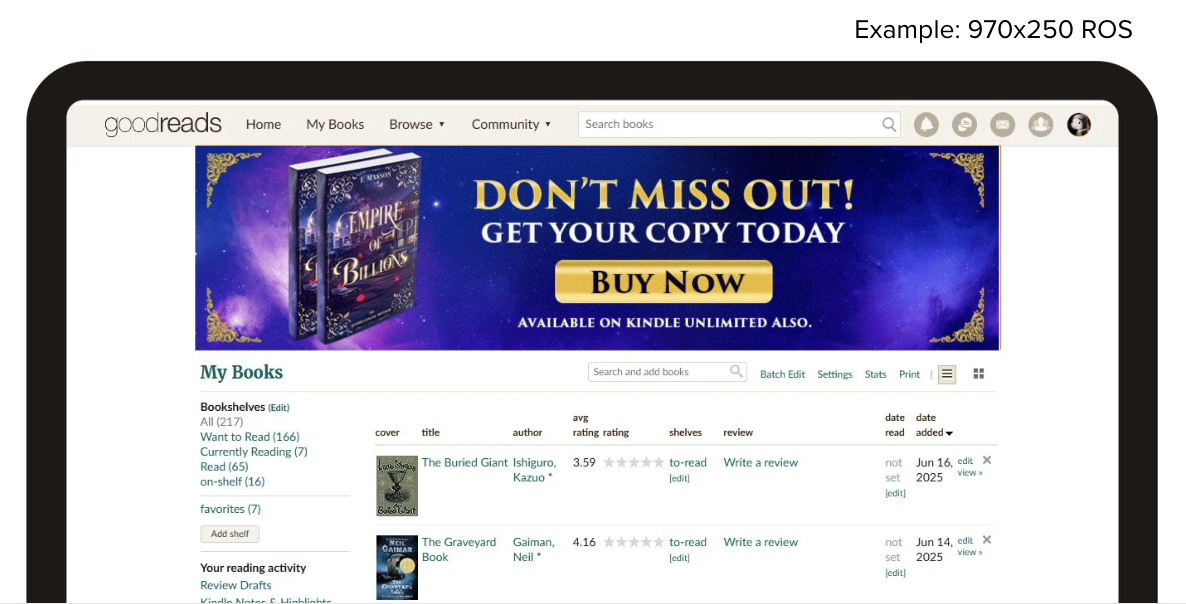Switch to table list view
The height and width of the screenshot is (604, 1186).
(x=946, y=374)
